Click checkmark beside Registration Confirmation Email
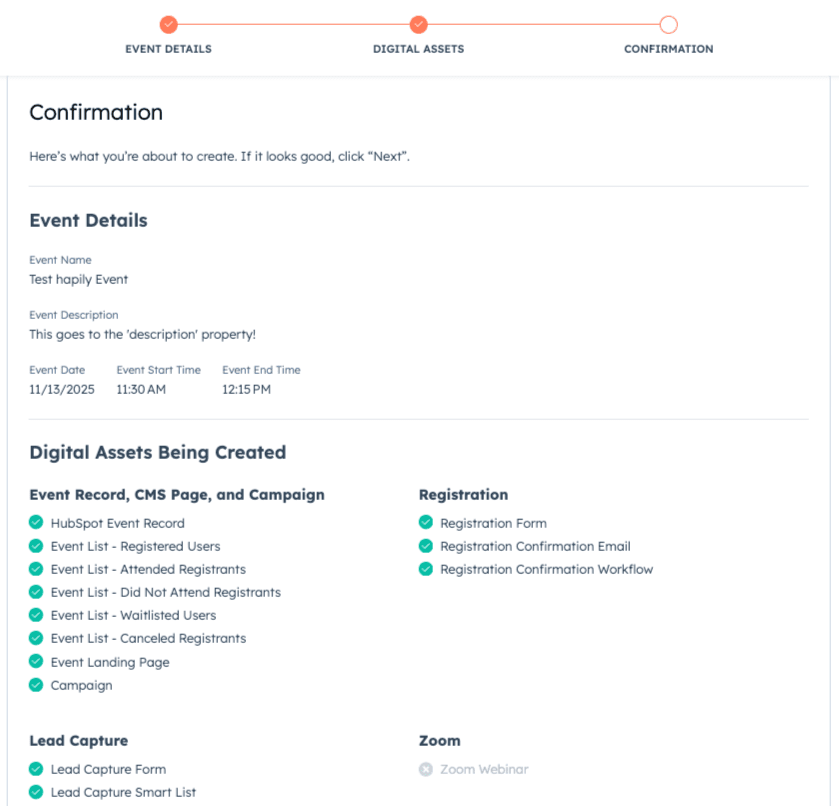This screenshot has height=806, width=839. tap(426, 546)
